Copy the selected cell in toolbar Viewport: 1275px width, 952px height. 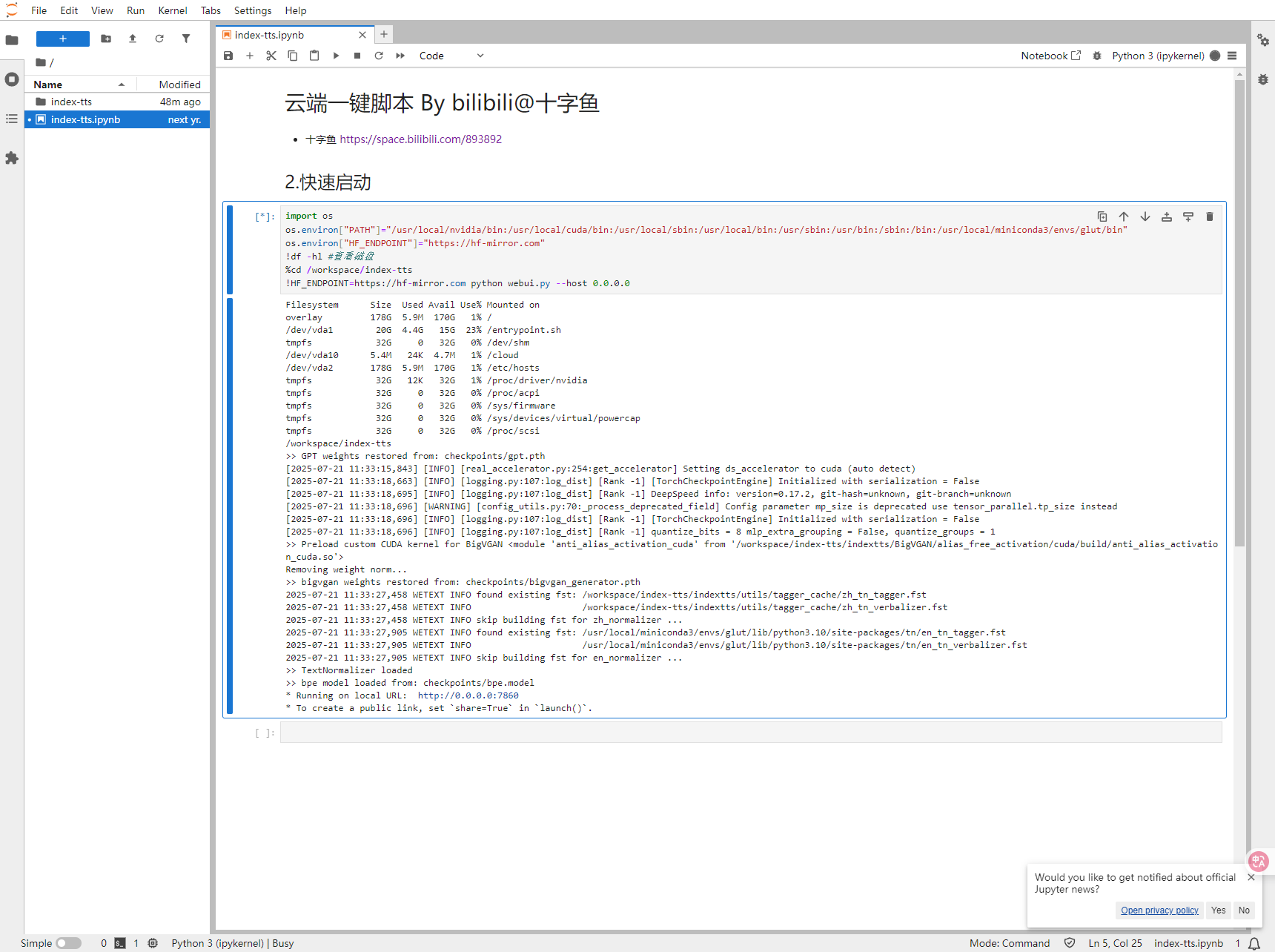tap(293, 56)
